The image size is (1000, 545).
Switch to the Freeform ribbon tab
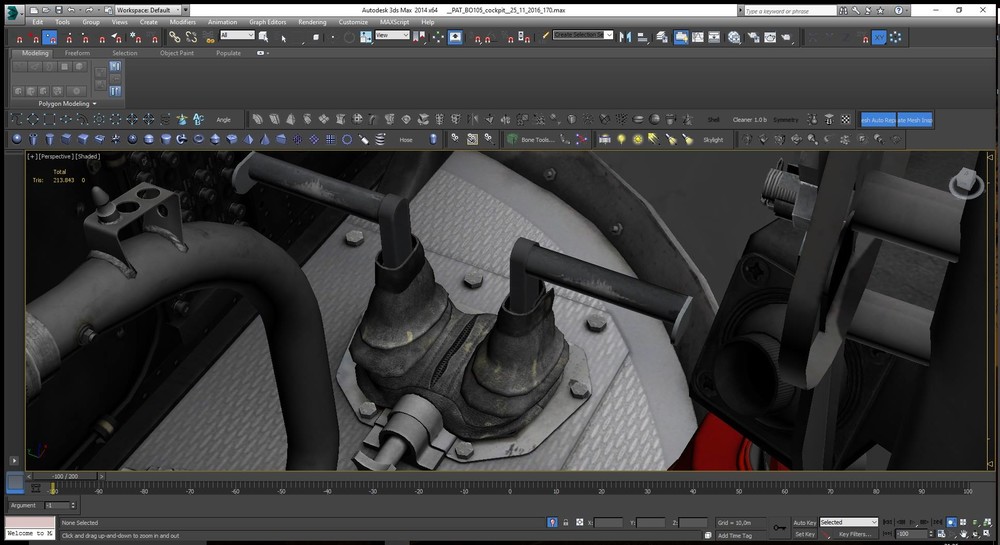(x=78, y=53)
